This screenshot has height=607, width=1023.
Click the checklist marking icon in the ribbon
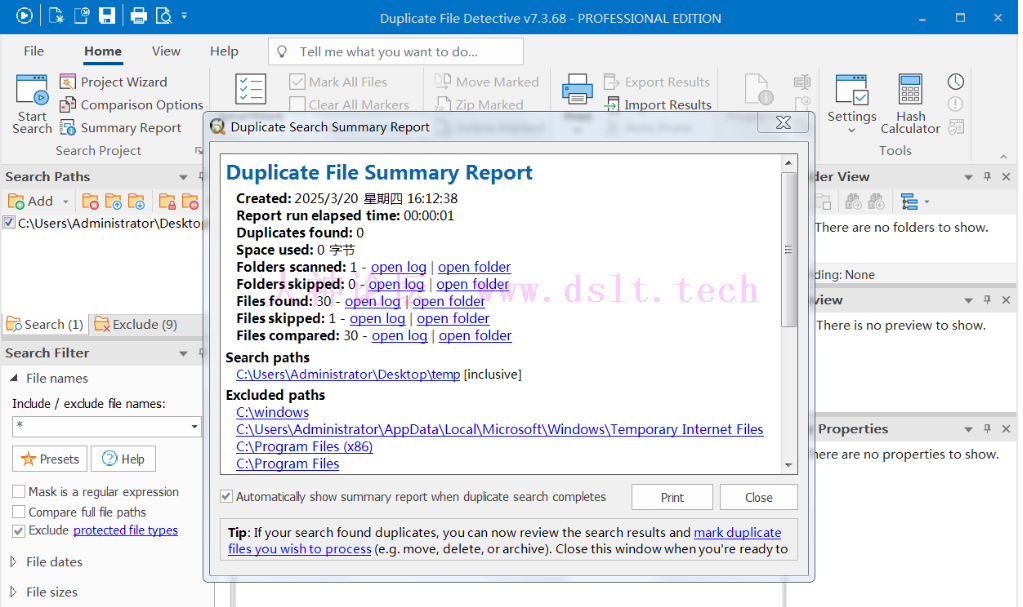[251, 89]
